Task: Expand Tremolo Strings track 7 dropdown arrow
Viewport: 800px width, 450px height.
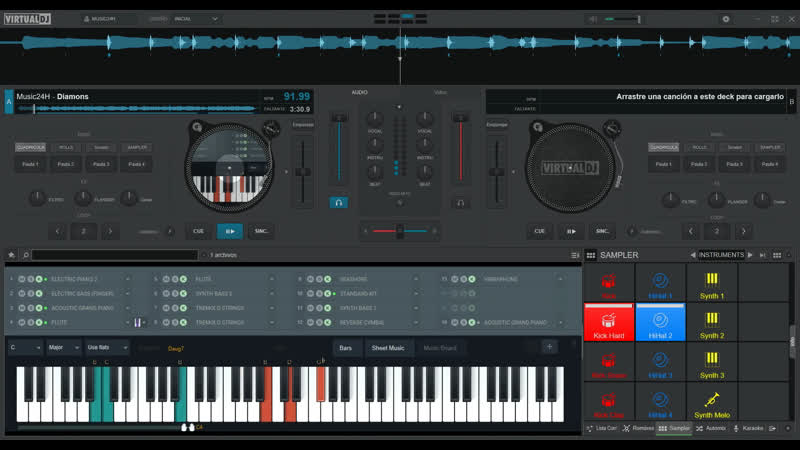Action: click(x=272, y=308)
